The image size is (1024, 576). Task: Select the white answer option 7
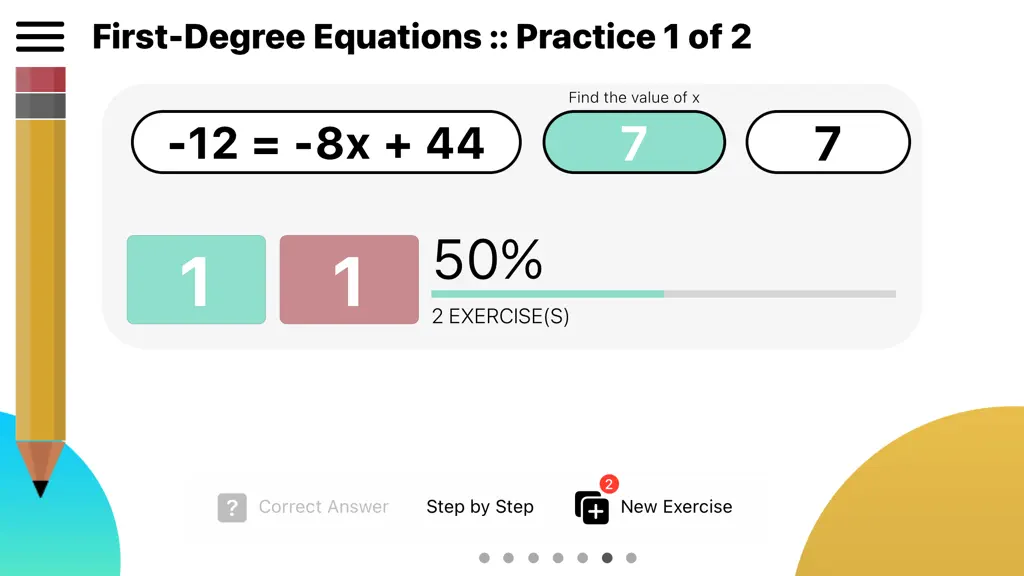tap(827, 142)
